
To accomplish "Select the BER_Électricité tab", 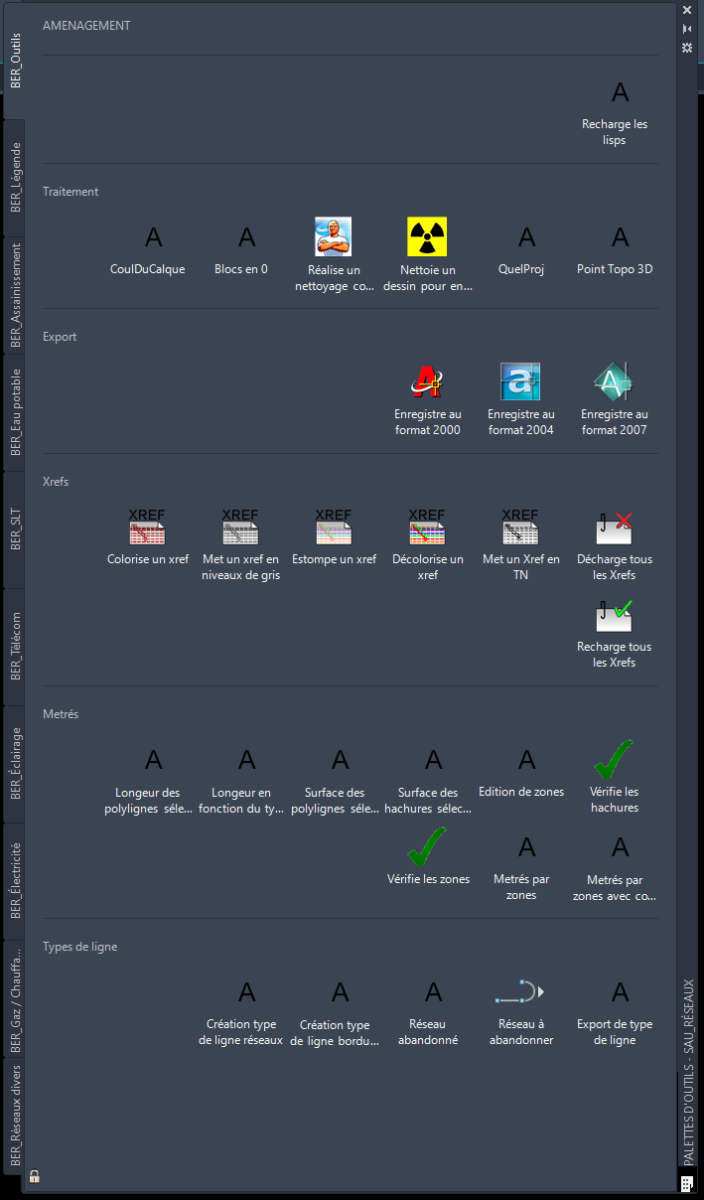I will pyautogui.click(x=14, y=880).
